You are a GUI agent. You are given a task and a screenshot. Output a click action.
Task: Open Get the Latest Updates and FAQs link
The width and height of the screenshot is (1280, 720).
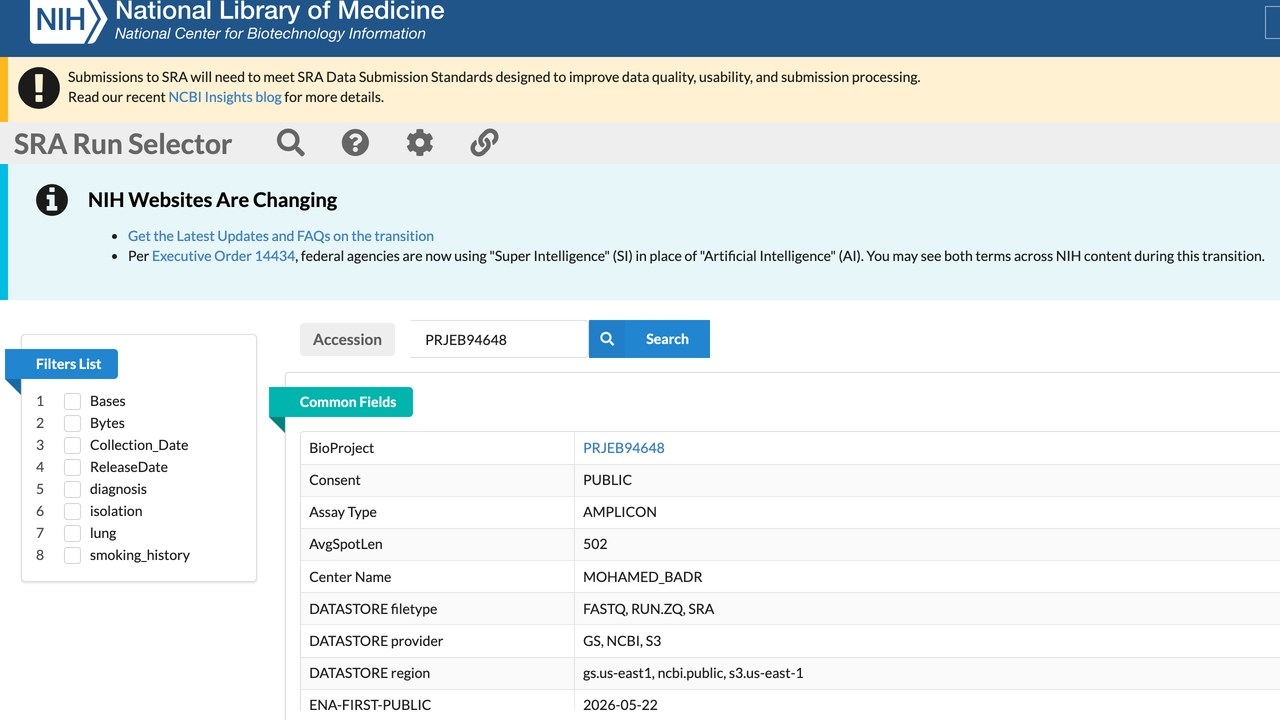281,236
